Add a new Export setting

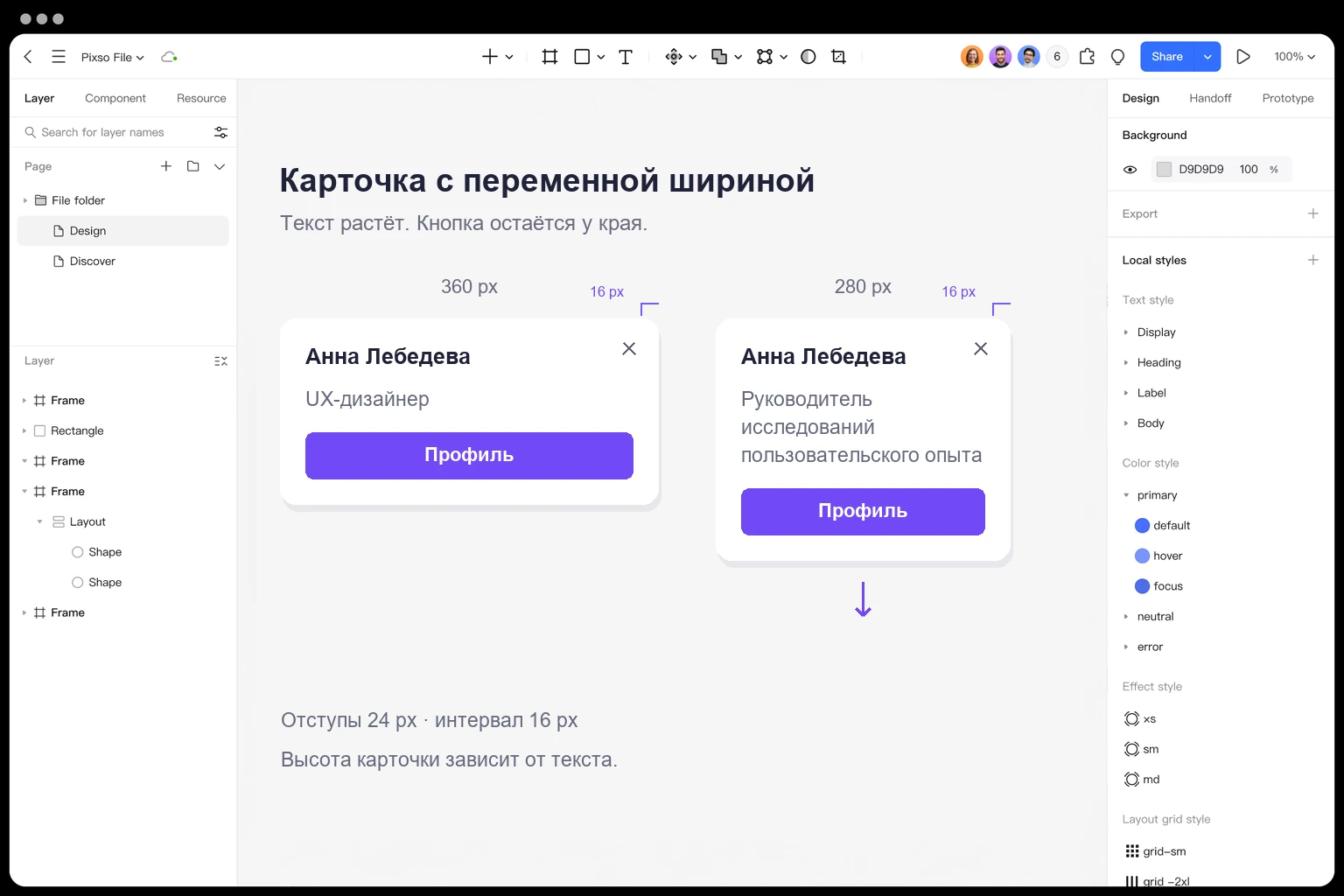pos(1312,213)
